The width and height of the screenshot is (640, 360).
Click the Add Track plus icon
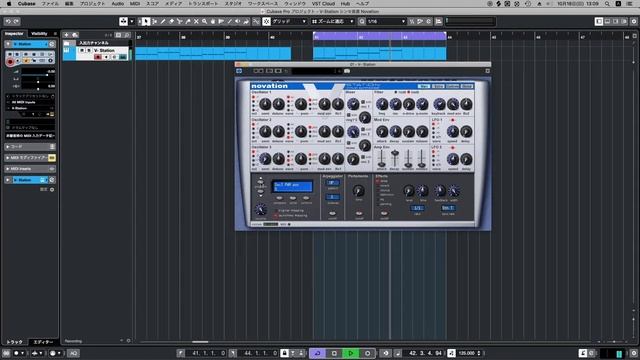(x=67, y=35)
